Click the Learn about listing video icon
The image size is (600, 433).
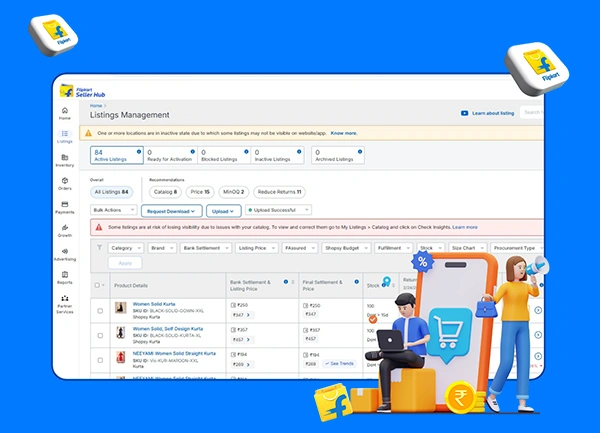tap(465, 113)
